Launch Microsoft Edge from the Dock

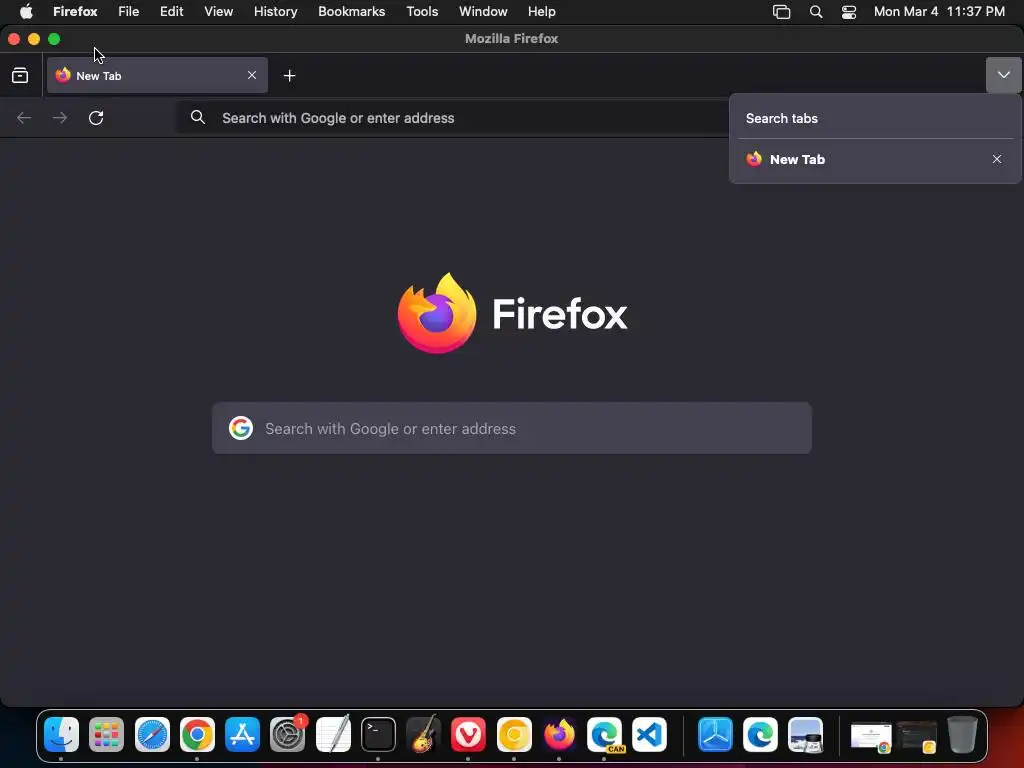[x=760, y=735]
